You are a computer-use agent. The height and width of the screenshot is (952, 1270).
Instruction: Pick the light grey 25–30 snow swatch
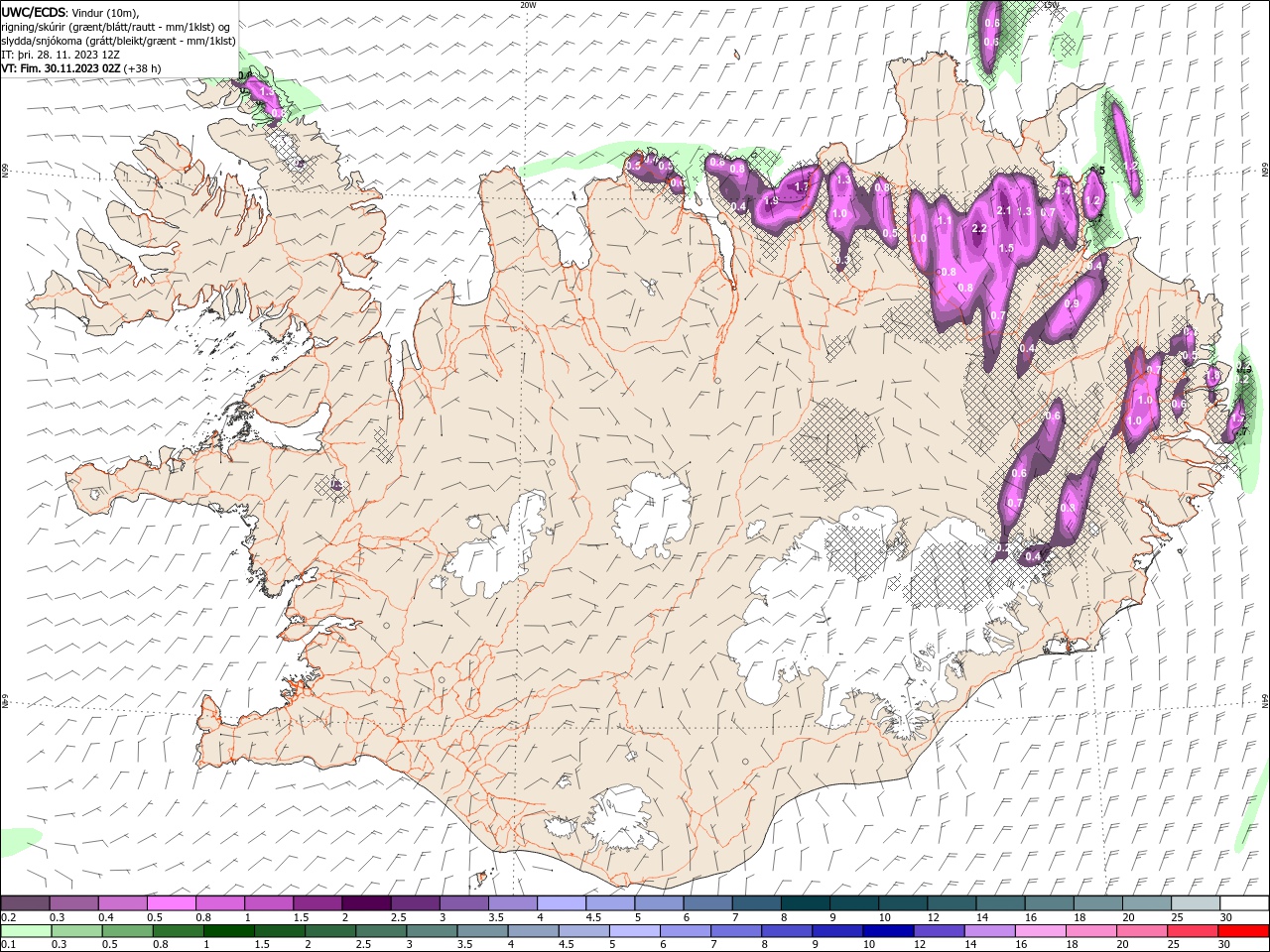pyautogui.click(x=1195, y=902)
